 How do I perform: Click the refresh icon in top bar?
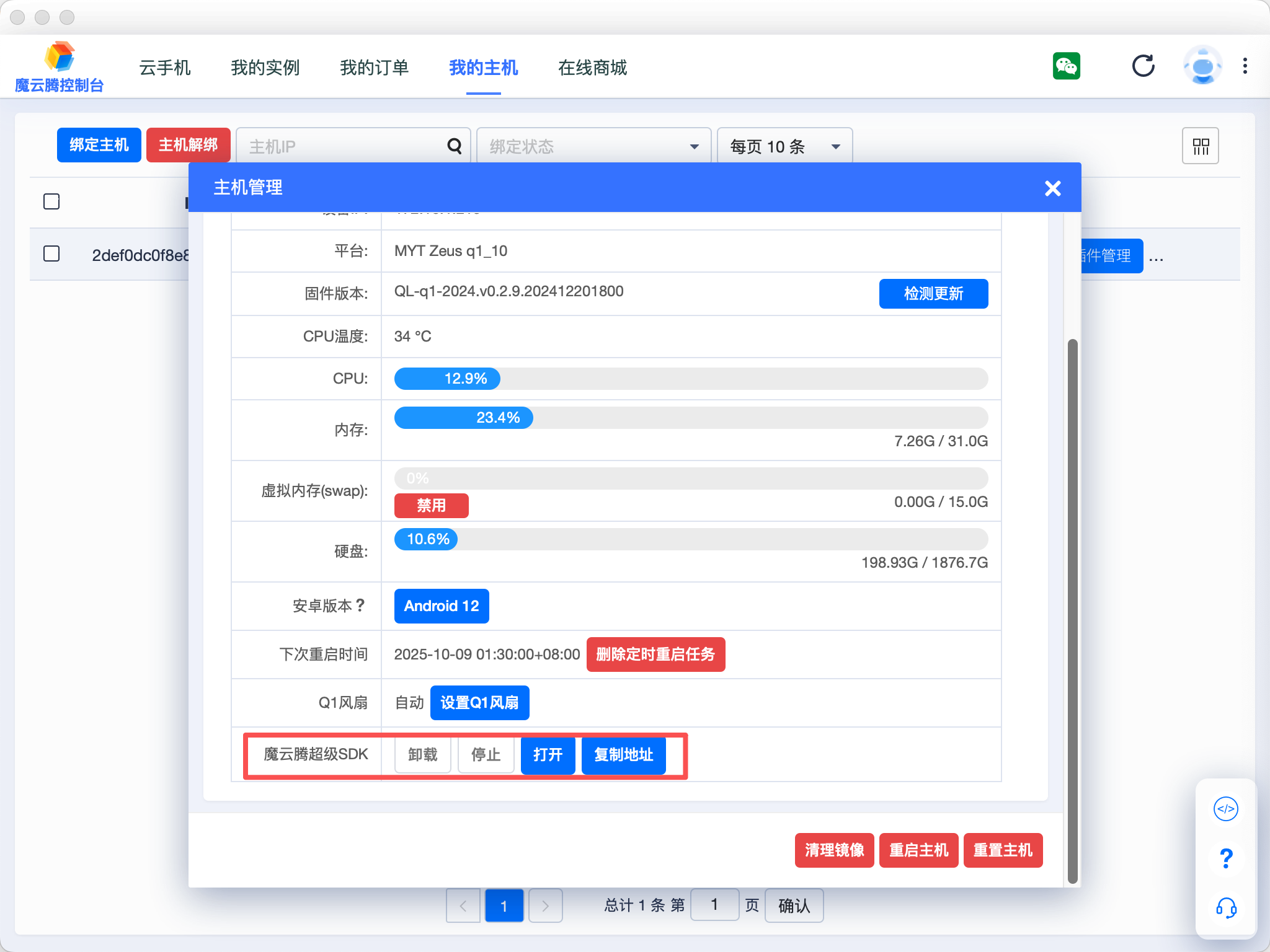point(1143,66)
